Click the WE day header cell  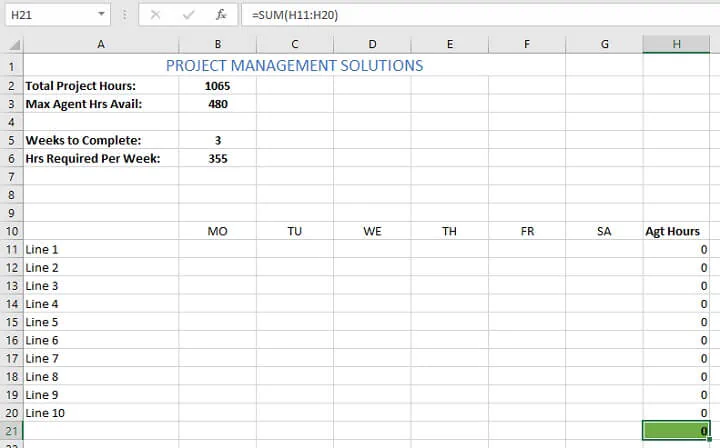[372, 231]
